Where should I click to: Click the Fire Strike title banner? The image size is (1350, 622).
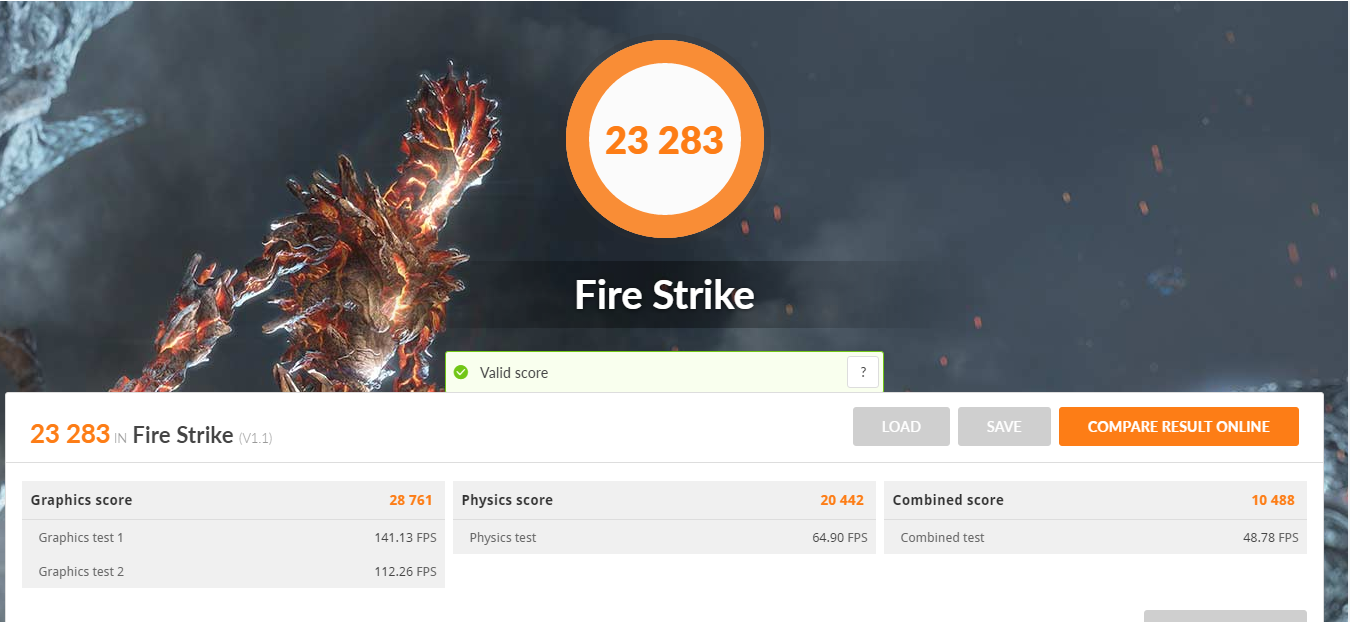(665, 295)
